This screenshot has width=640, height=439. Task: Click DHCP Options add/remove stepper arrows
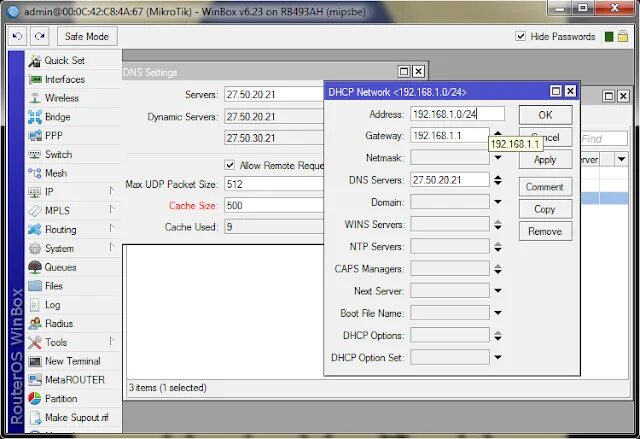tap(498, 336)
